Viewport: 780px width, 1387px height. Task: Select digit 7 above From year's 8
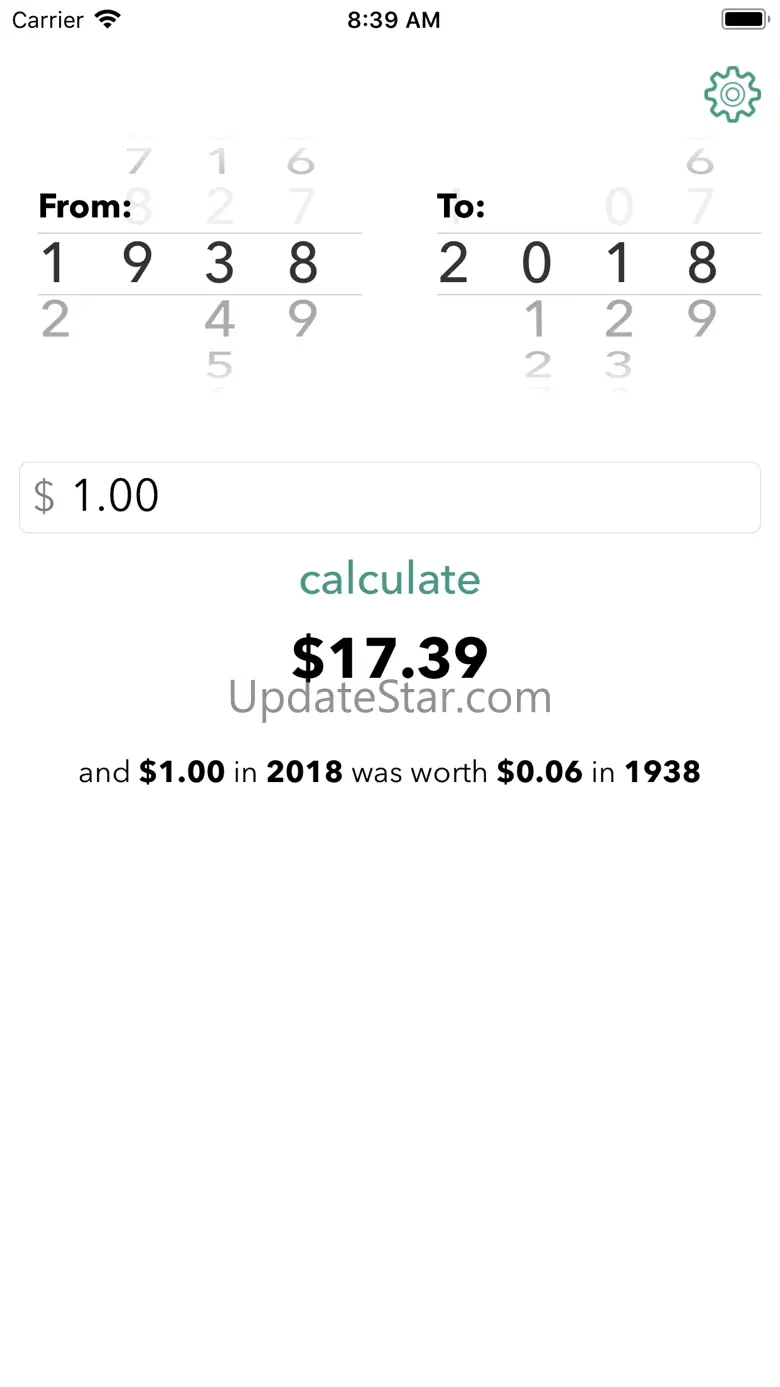(x=302, y=207)
